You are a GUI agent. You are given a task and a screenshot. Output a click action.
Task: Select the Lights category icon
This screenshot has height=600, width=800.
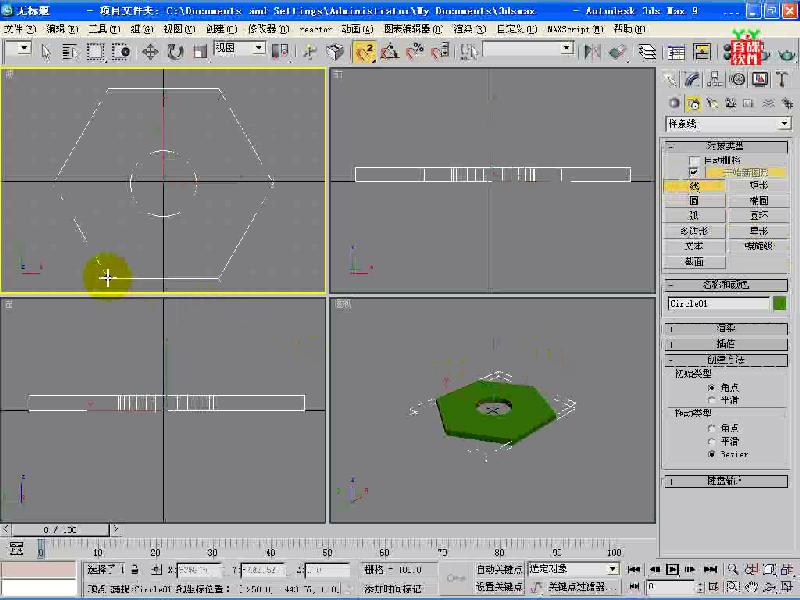coord(712,103)
